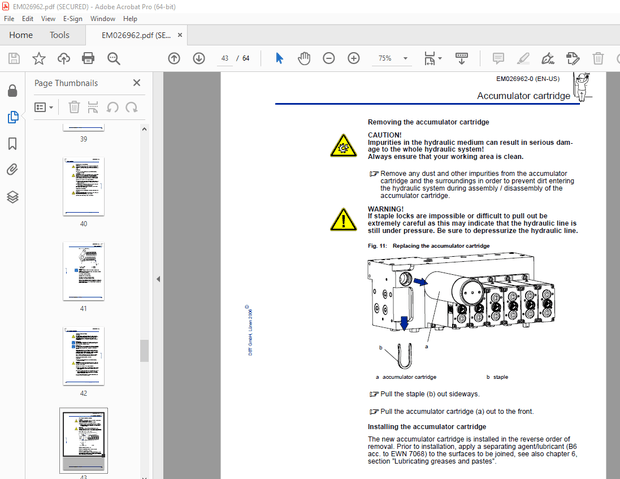620x479 pixels.
Task: Switch to the Tools tab
Action: [59, 35]
